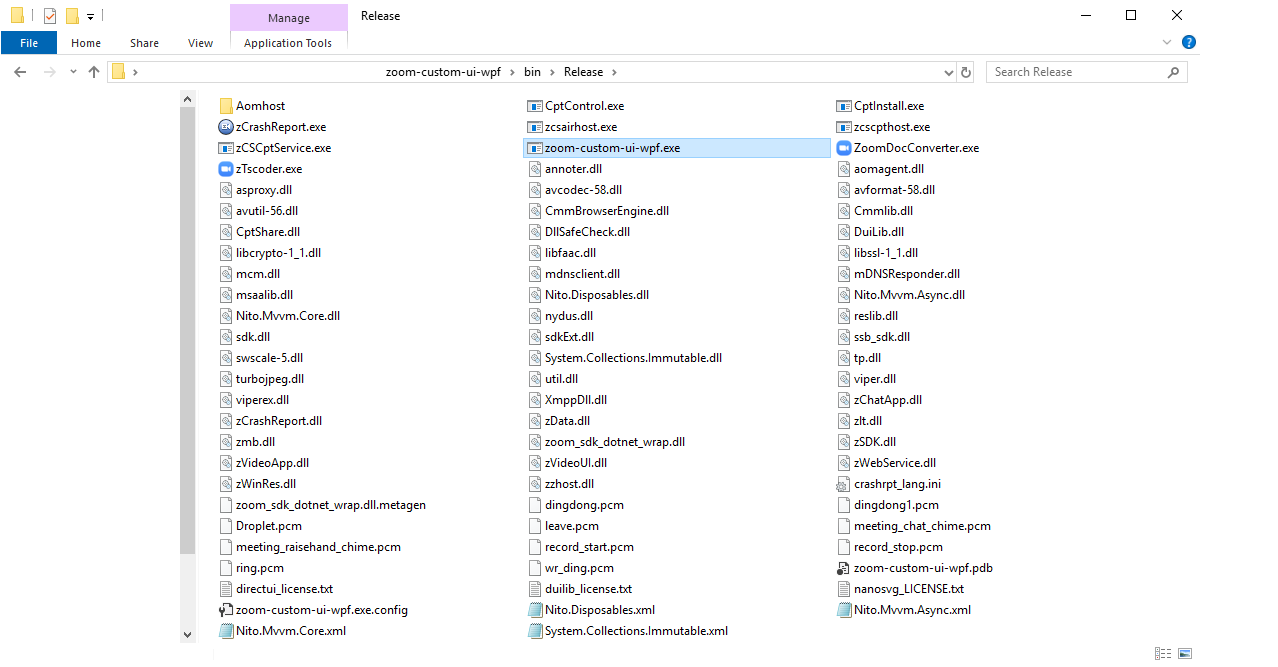Open the address bar history dropdown

tap(948, 71)
